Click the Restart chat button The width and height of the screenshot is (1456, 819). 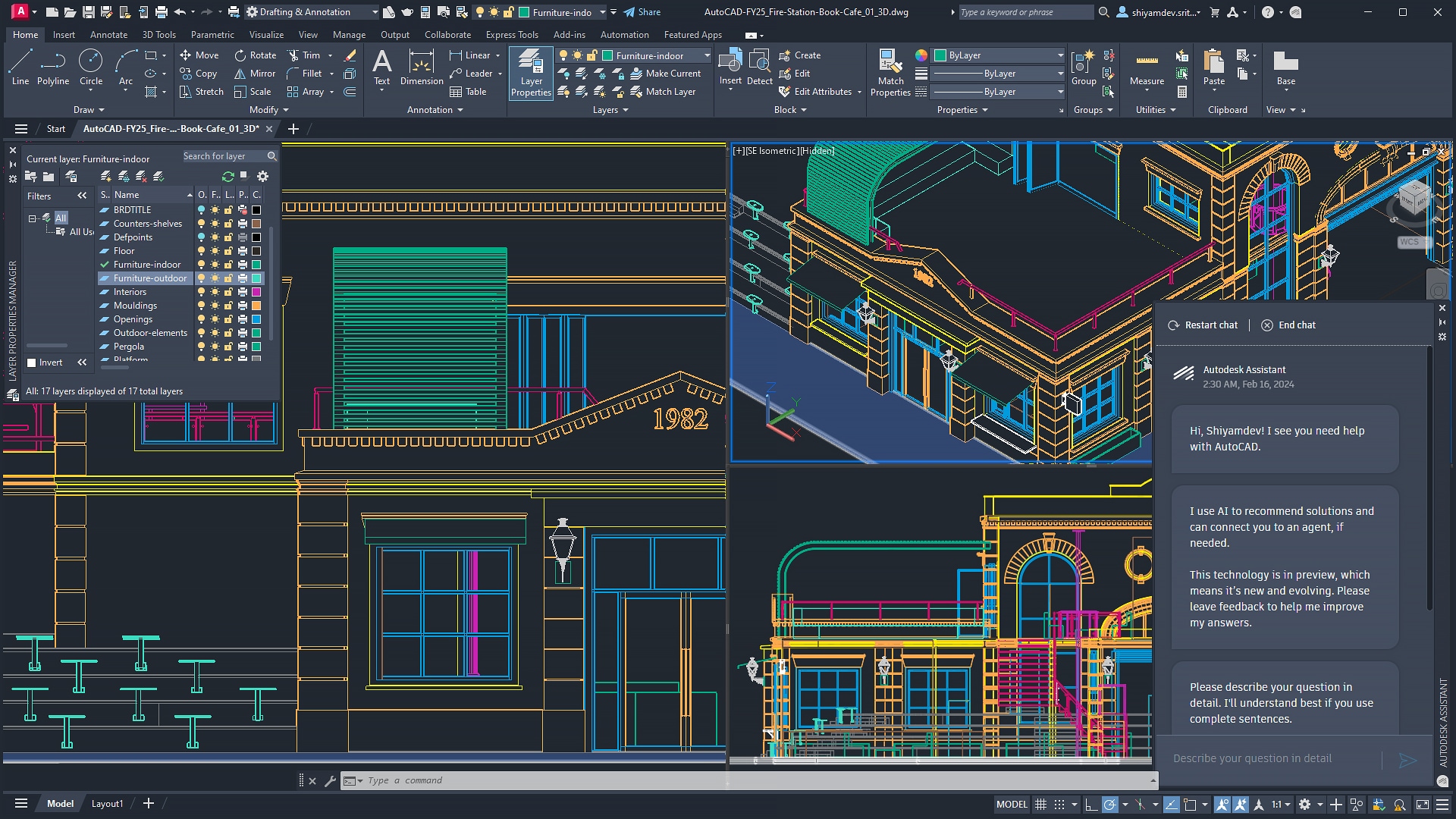tap(1204, 324)
